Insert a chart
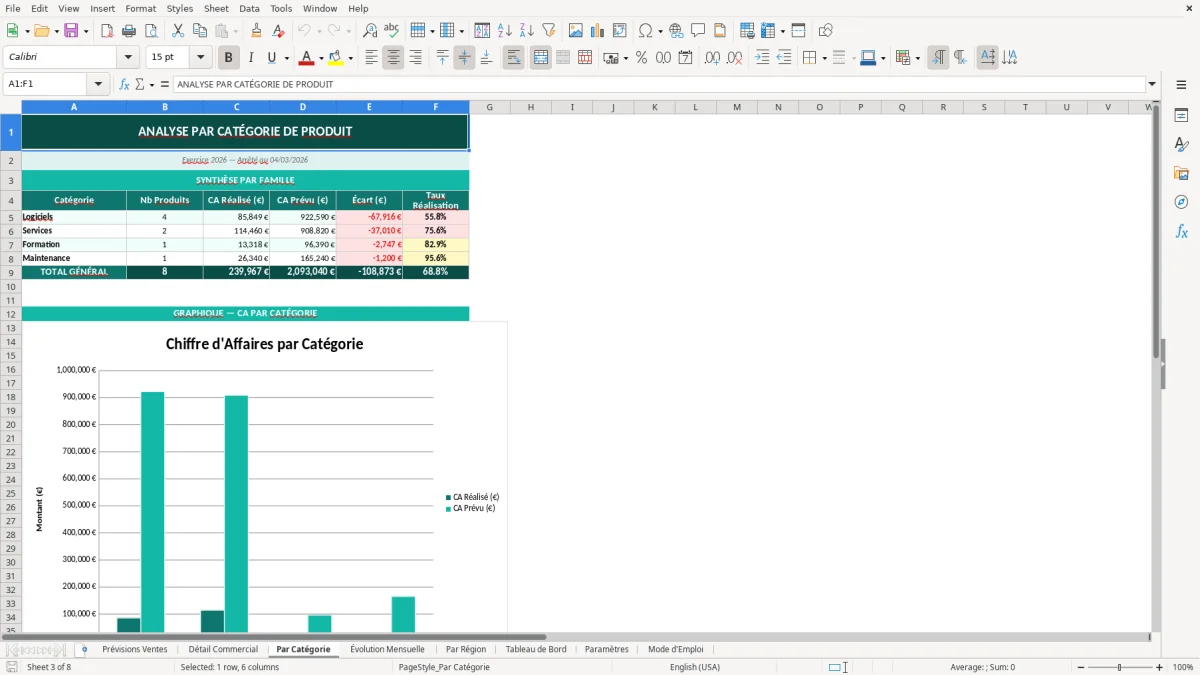The image size is (1200, 675). (598, 31)
